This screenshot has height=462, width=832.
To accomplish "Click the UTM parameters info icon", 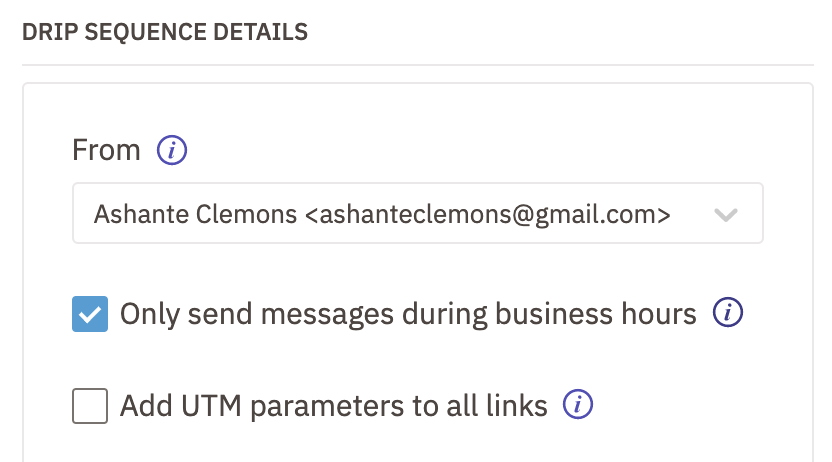I will click(578, 404).
